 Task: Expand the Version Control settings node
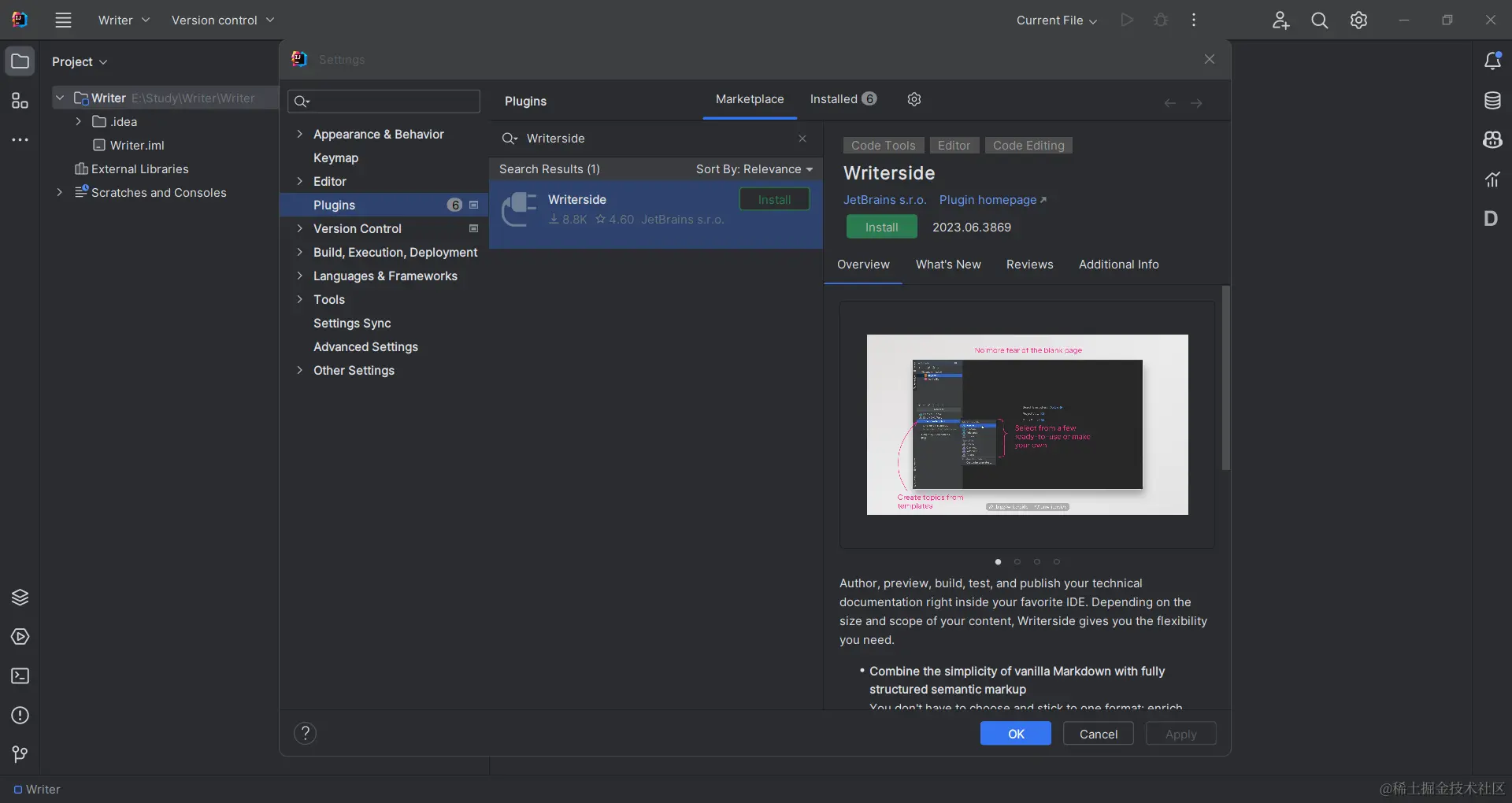point(299,228)
